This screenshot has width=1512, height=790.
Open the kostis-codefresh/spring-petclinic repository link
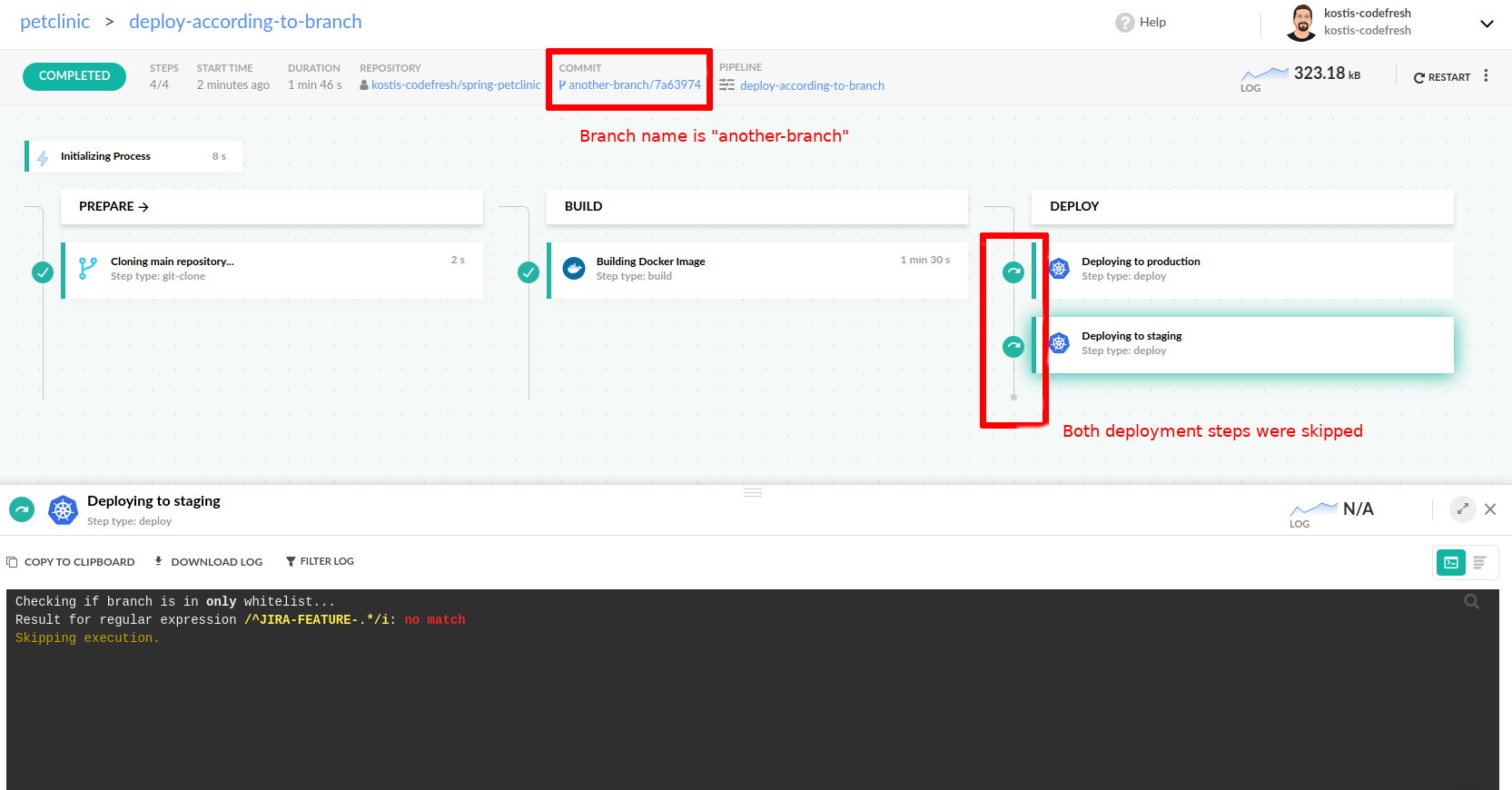point(455,85)
